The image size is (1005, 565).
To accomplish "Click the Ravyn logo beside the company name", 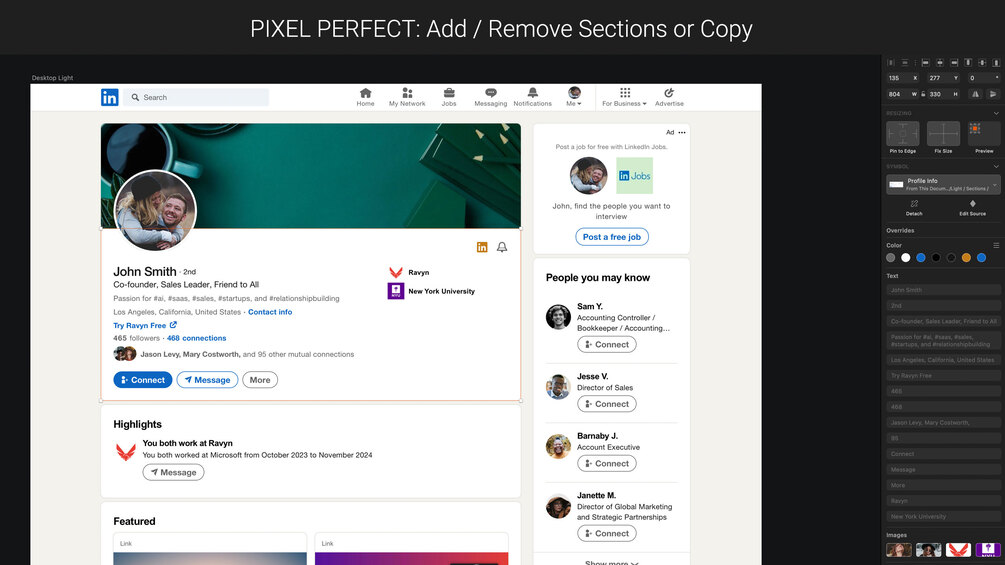I will pos(396,272).
